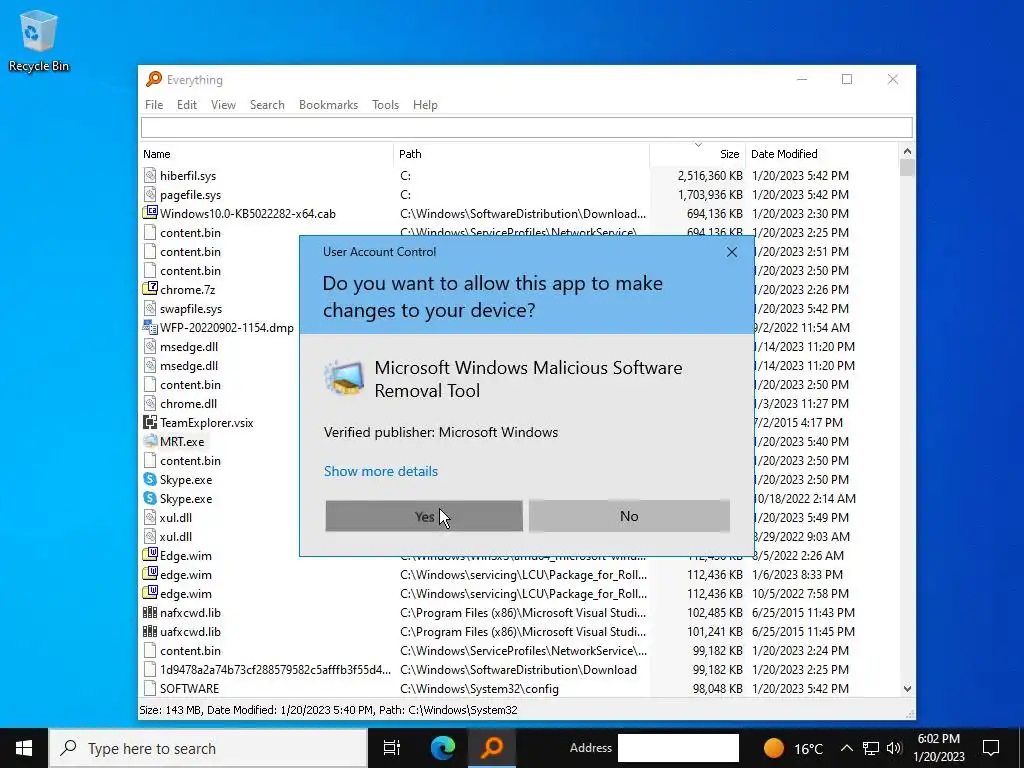Click the Everything search input box
Viewport: 1024px width, 768px height.
(x=526, y=127)
